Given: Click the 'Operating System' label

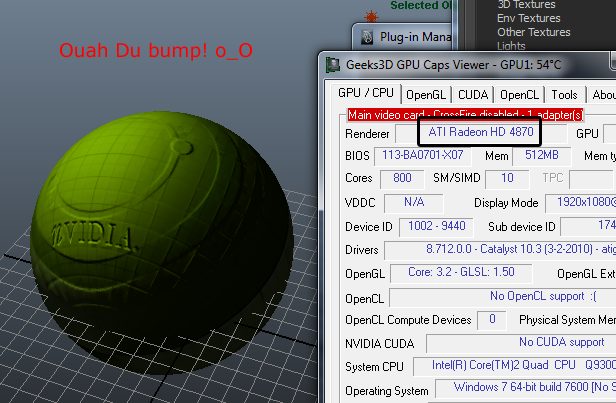Looking at the screenshot, I should click(x=387, y=391).
